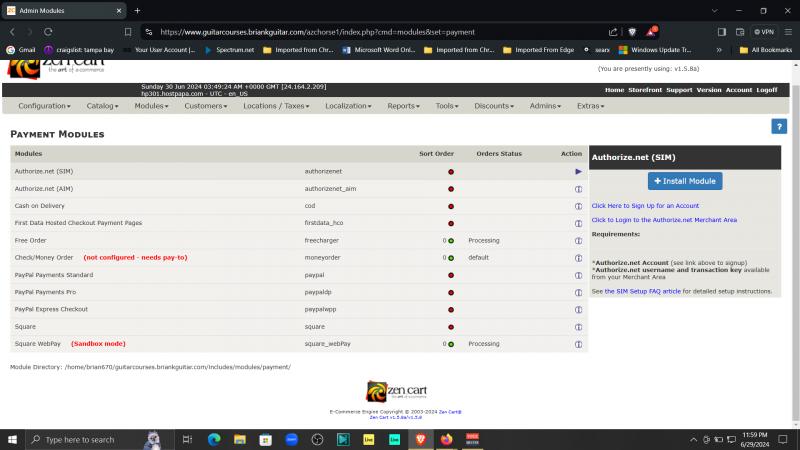Click red status dot for Square
The image size is (800, 450).
[451, 327]
